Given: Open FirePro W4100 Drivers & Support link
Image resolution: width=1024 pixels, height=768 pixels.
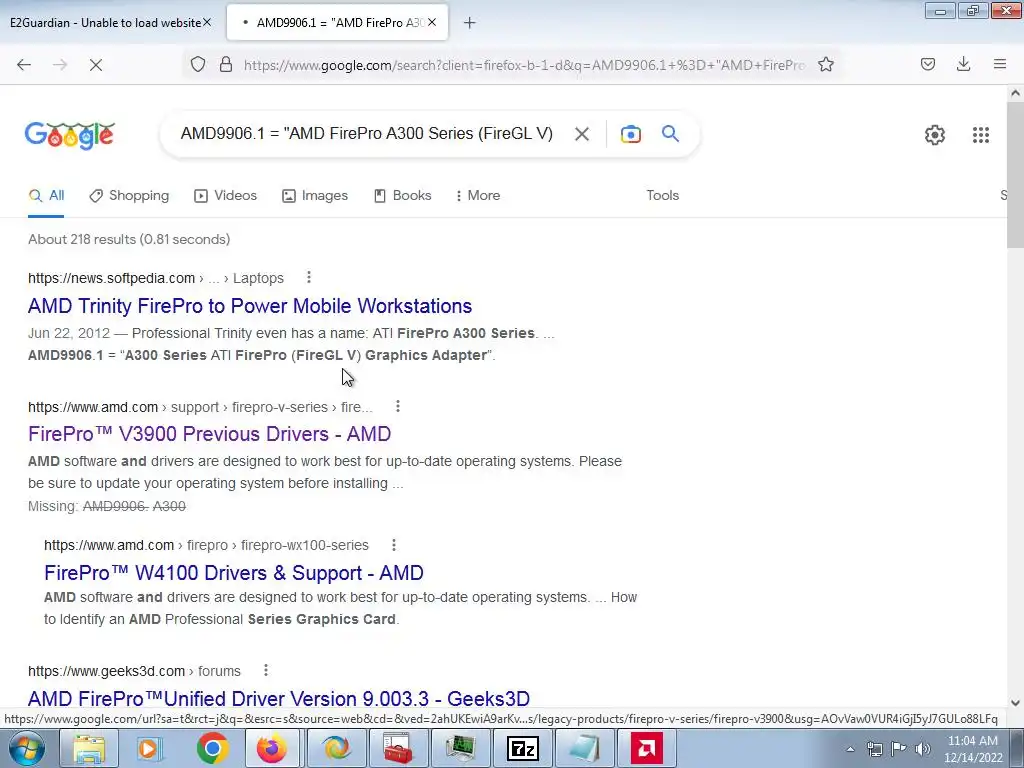Looking at the screenshot, I should pyautogui.click(x=234, y=573).
